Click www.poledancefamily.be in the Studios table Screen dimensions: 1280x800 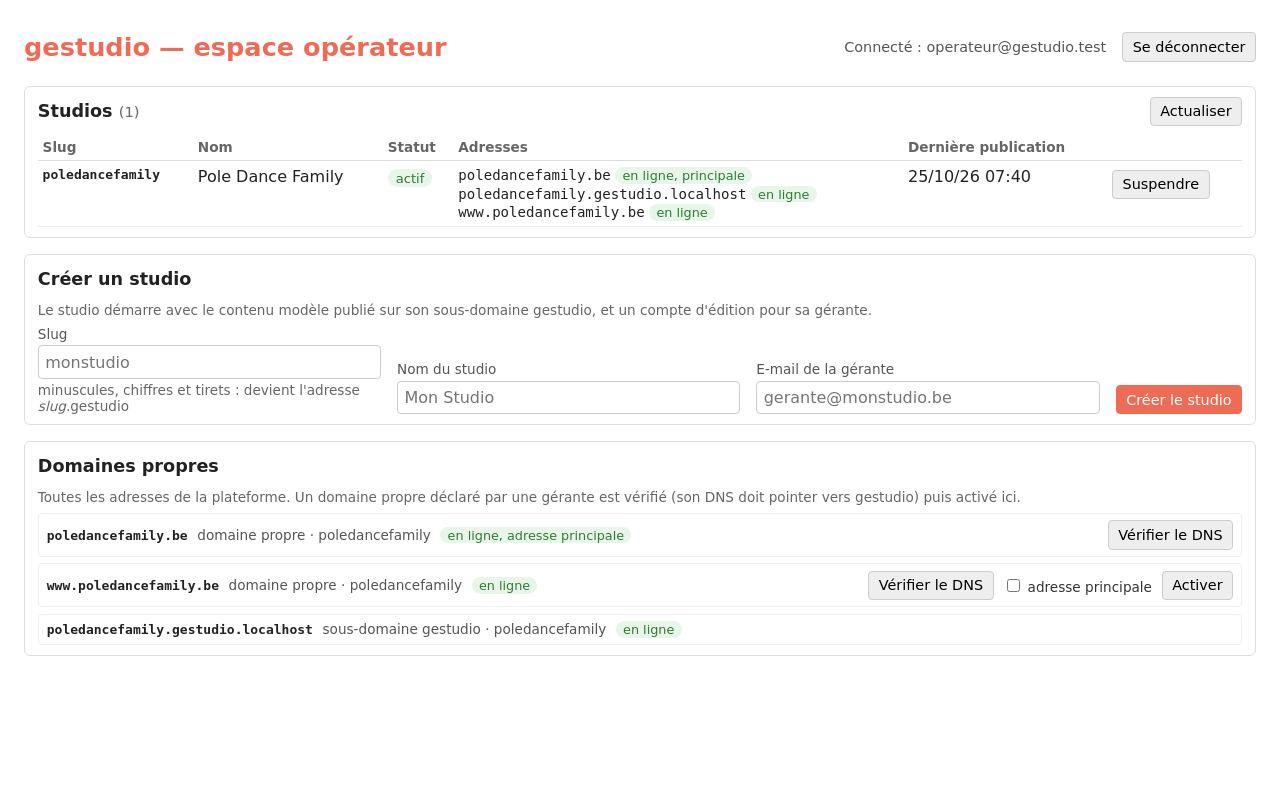[551, 212]
